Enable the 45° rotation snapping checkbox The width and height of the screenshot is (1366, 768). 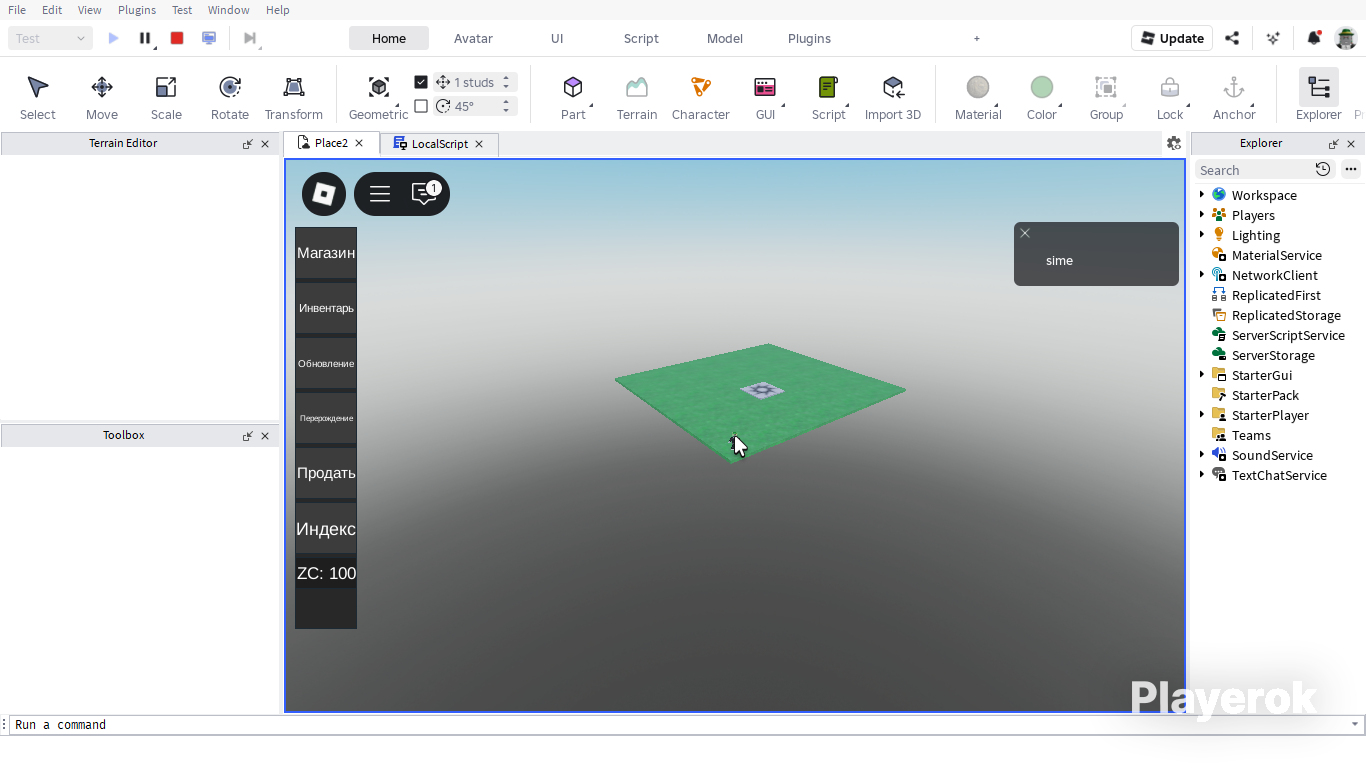(421, 106)
